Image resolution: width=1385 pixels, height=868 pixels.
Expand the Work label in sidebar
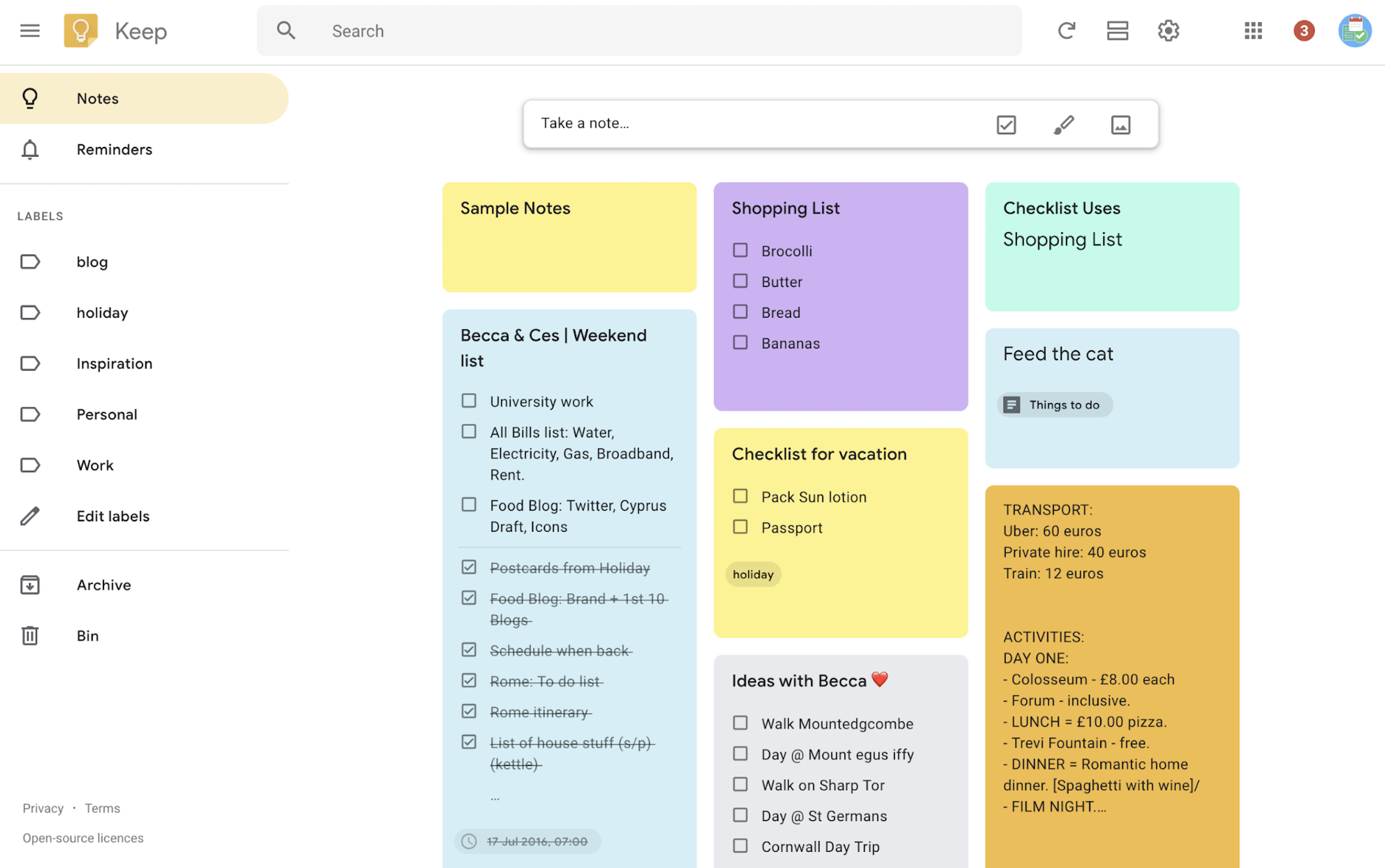coord(94,465)
